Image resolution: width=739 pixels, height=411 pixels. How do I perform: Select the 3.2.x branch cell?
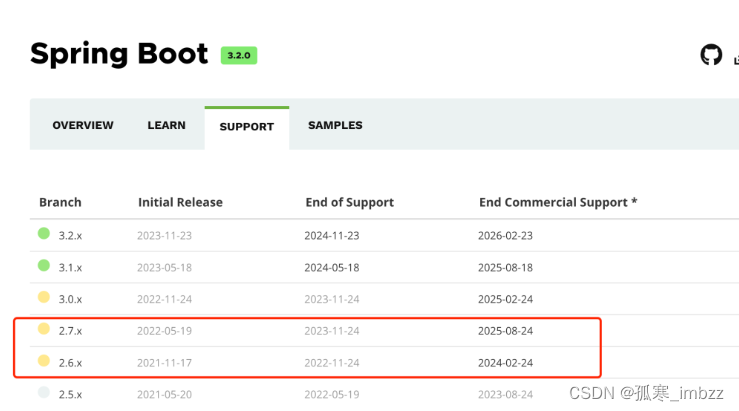click(70, 236)
